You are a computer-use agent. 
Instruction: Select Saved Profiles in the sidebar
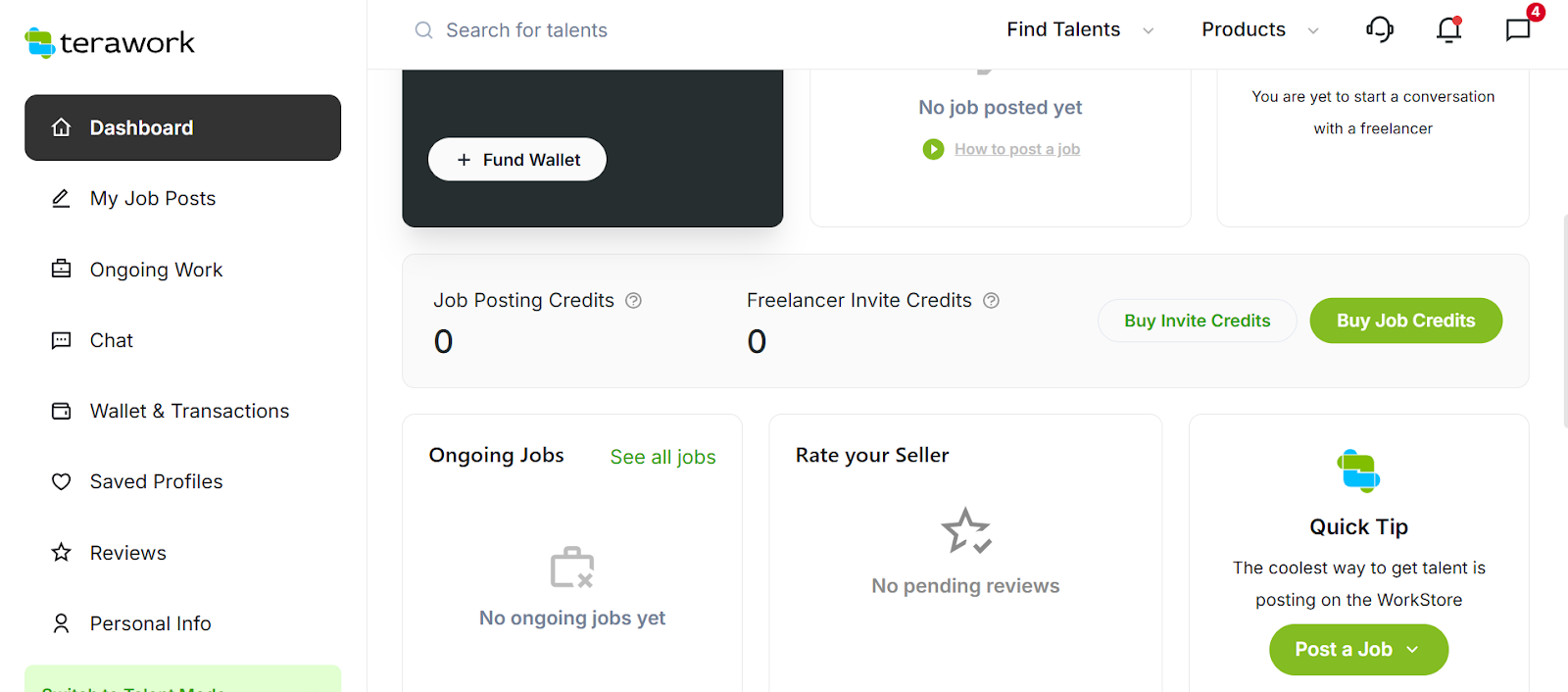(156, 482)
